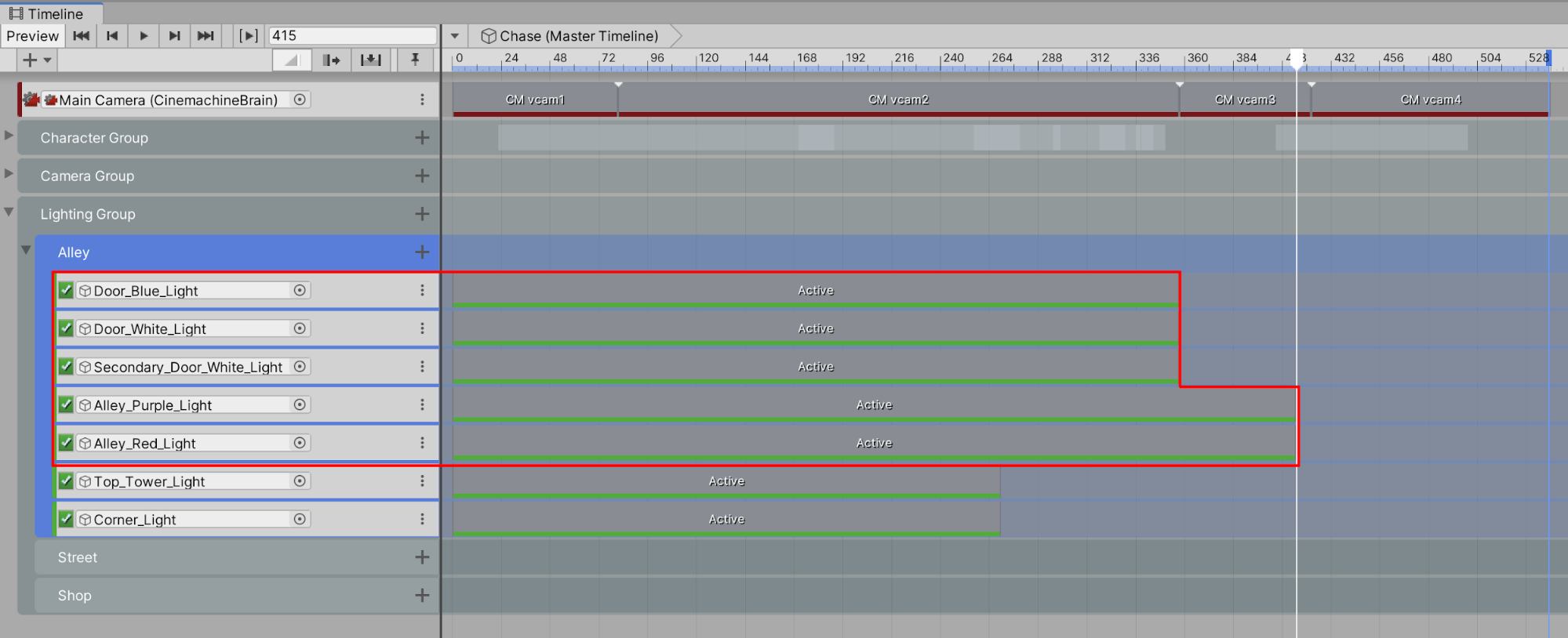The height and width of the screenshot is (638, 1568).
Task: Expand the Character Group track
Action: pyautogui.click(x=9, y=135)
